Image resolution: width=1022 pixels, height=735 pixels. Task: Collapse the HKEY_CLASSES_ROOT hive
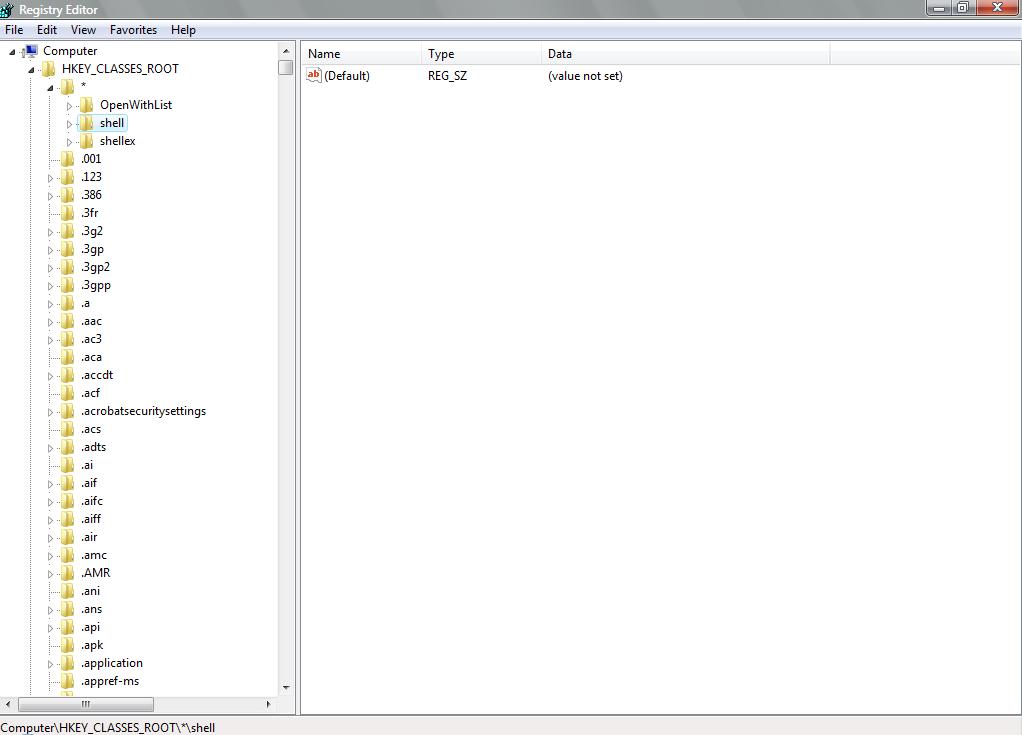(x=31, y=70)
